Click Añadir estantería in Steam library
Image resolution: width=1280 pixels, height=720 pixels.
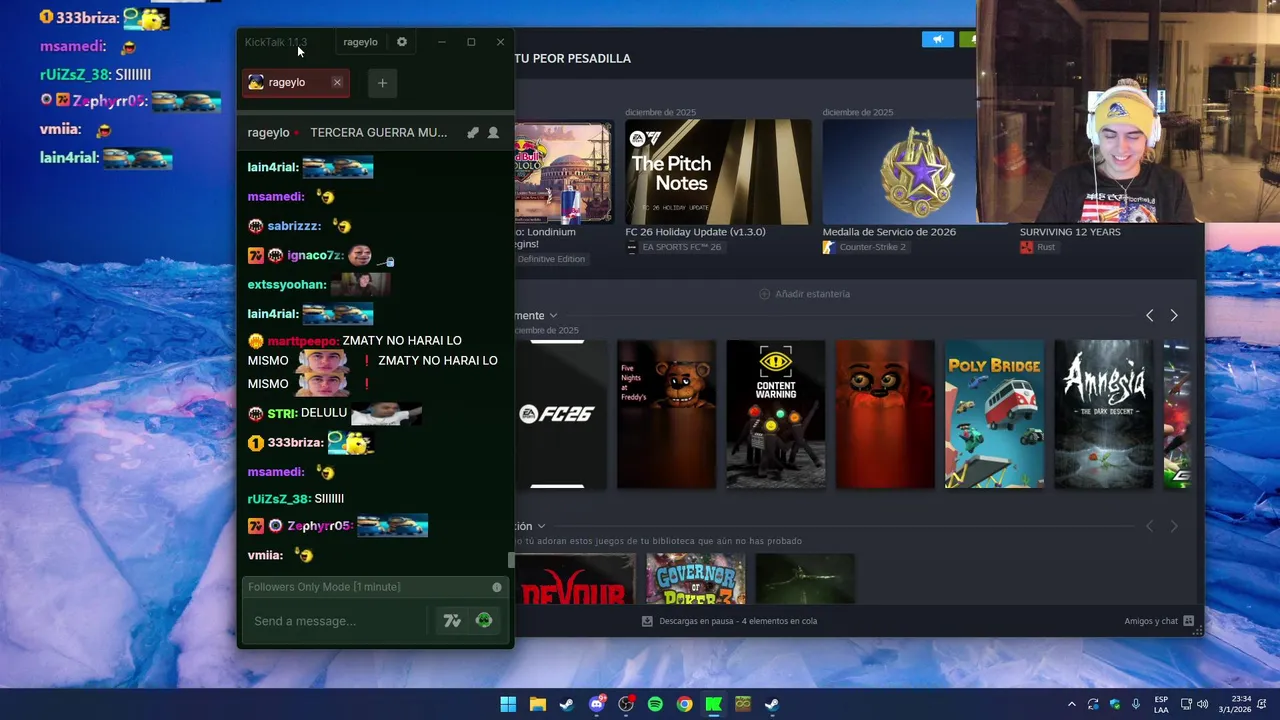[x=804, y=294]
